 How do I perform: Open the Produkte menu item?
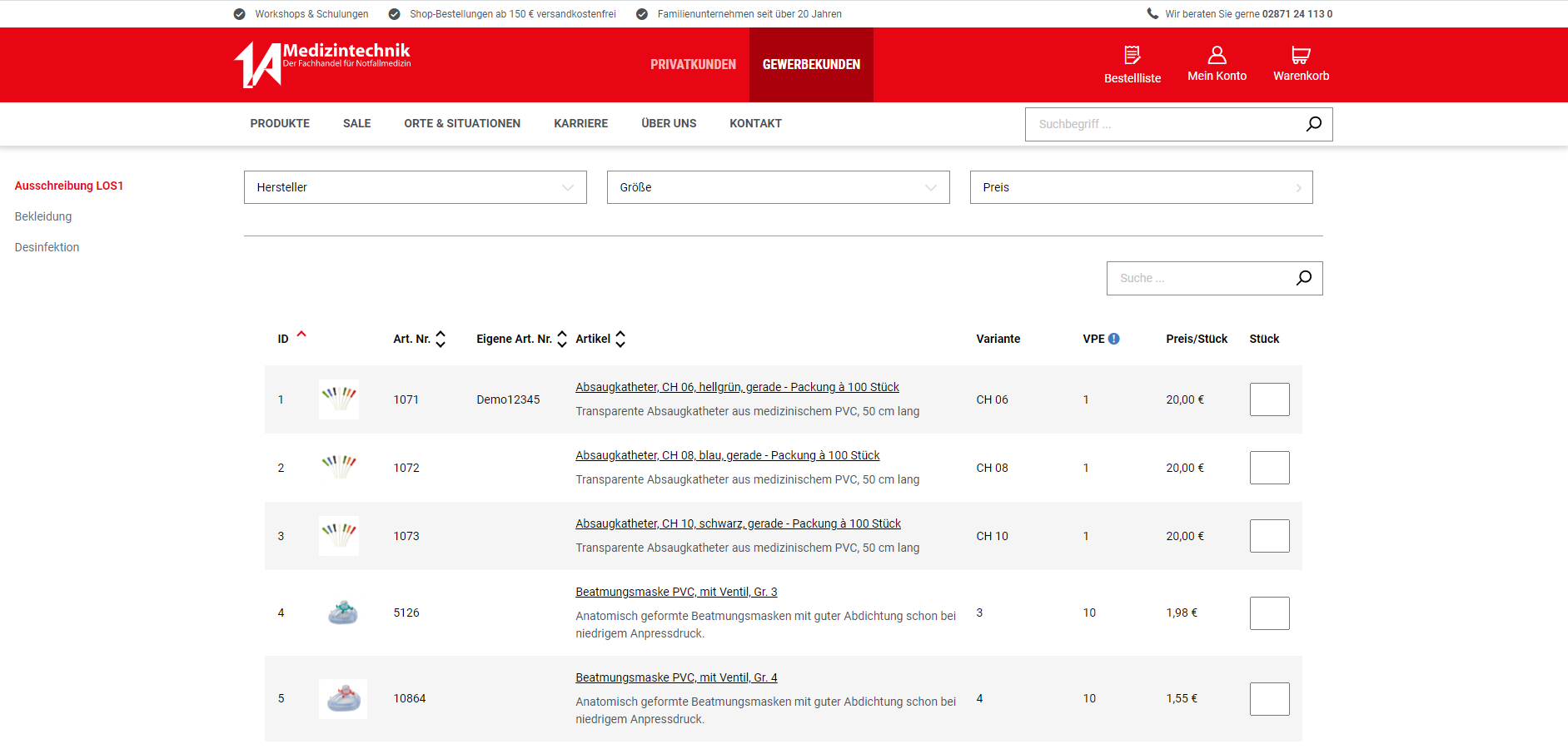[280, 123]
